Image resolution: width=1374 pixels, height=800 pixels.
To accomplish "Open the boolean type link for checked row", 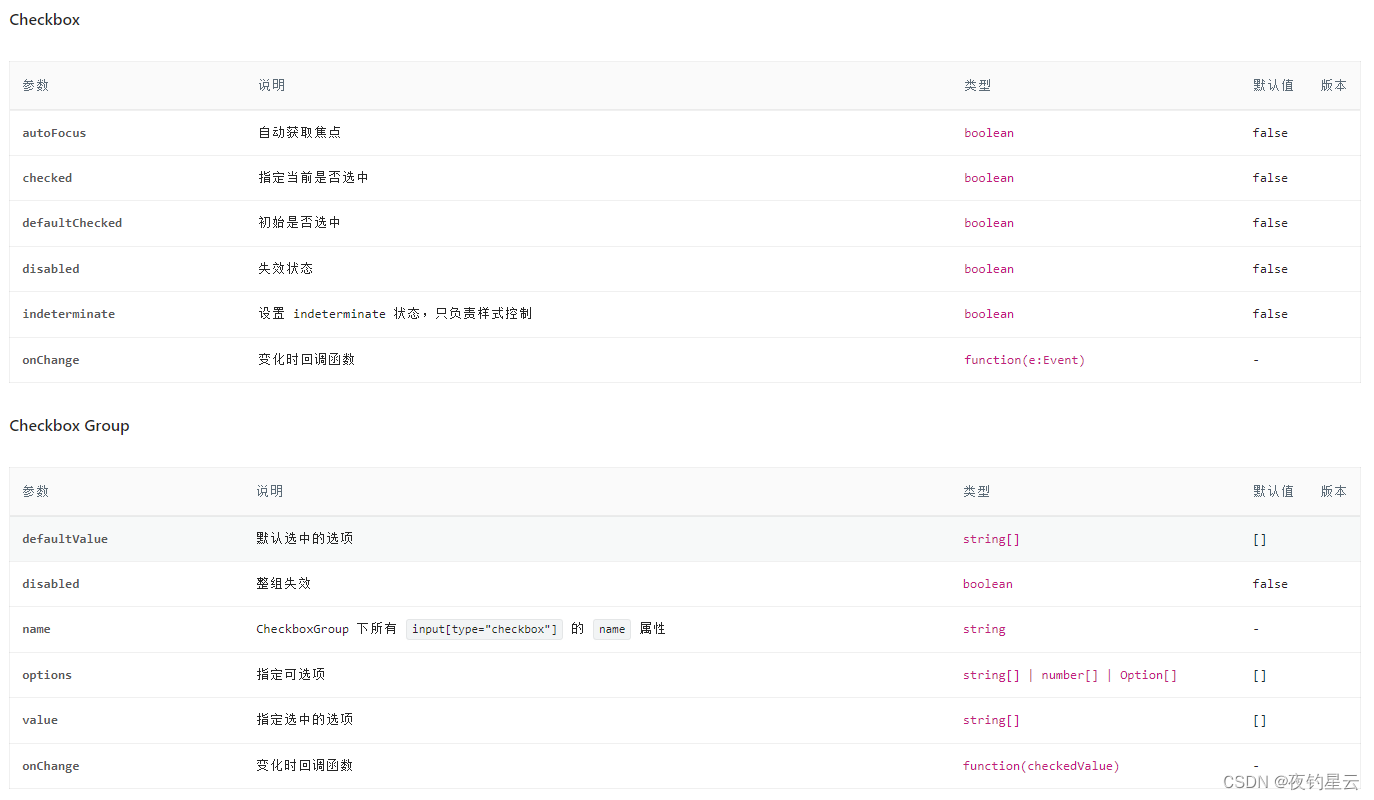I will (988, 177).
